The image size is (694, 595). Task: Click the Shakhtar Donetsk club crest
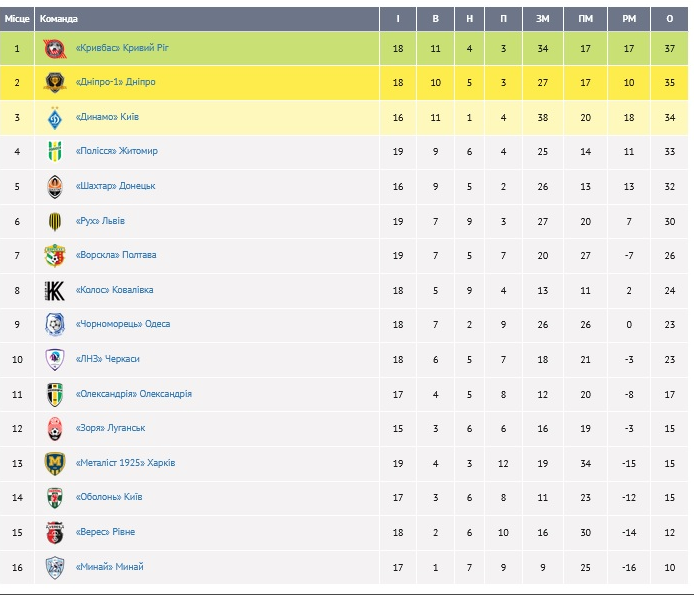click(x=54, y=186)
